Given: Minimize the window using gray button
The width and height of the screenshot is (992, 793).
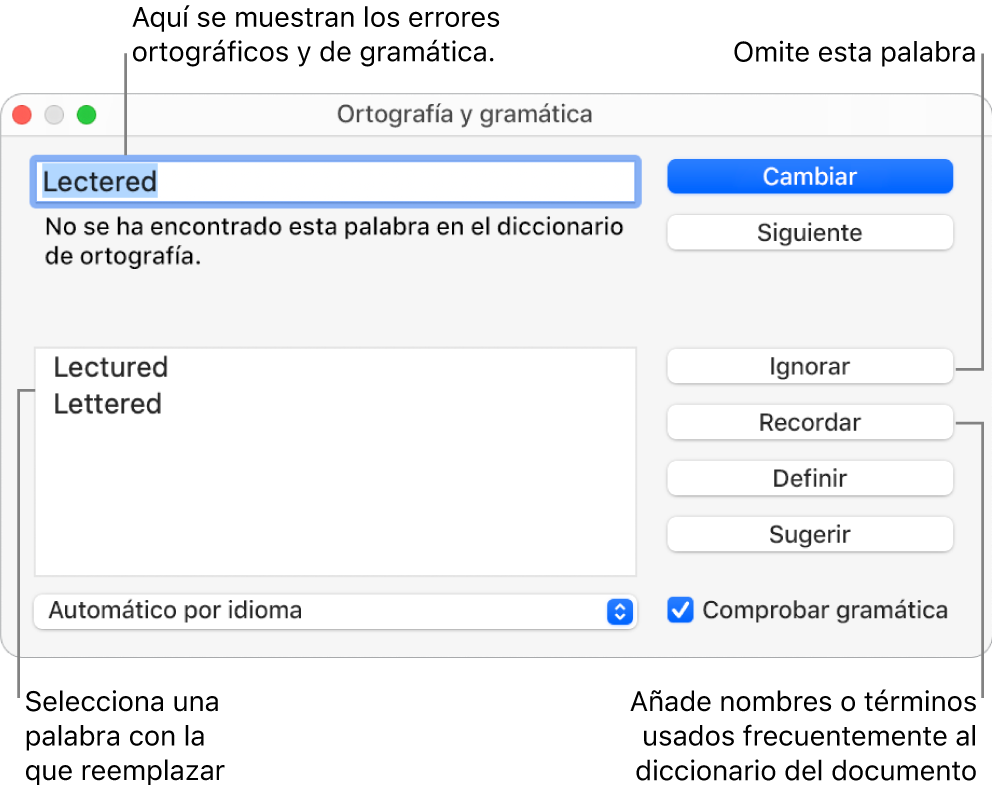Looking at the screenshot, I should [x=54, y=115].
